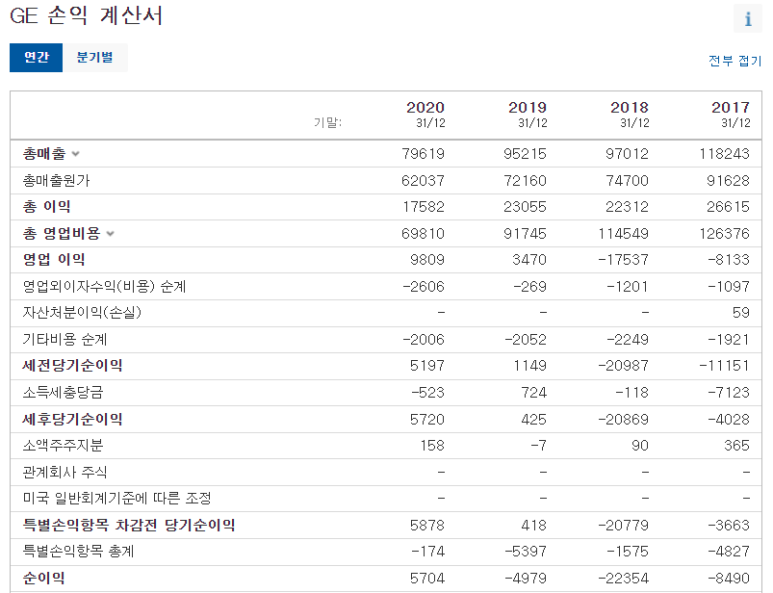The image size is (773, 593).
Task: Click the 기타비용 순계 row label
Action: click(65, 339)
